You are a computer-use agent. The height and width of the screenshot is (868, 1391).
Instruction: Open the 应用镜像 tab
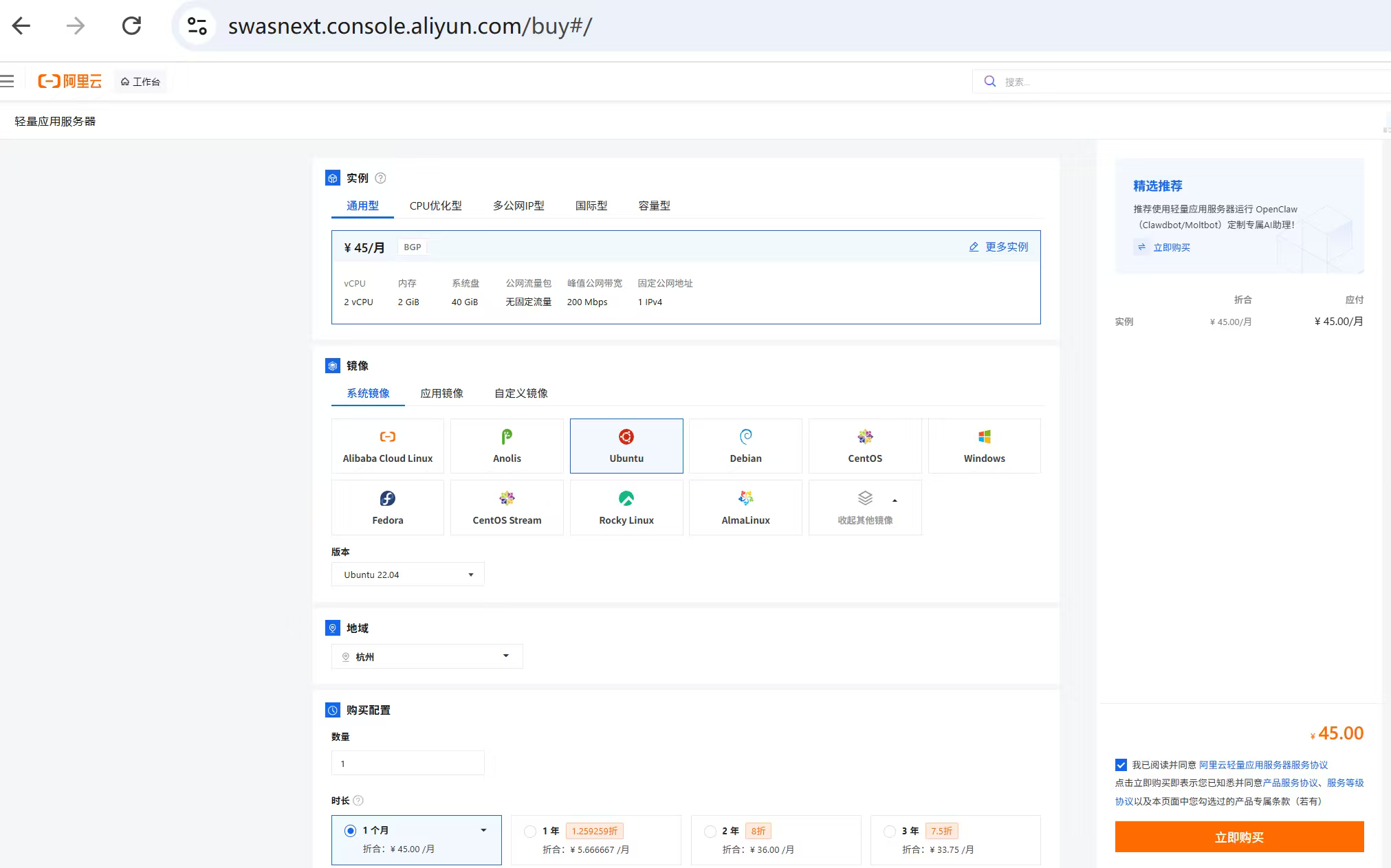441,393
